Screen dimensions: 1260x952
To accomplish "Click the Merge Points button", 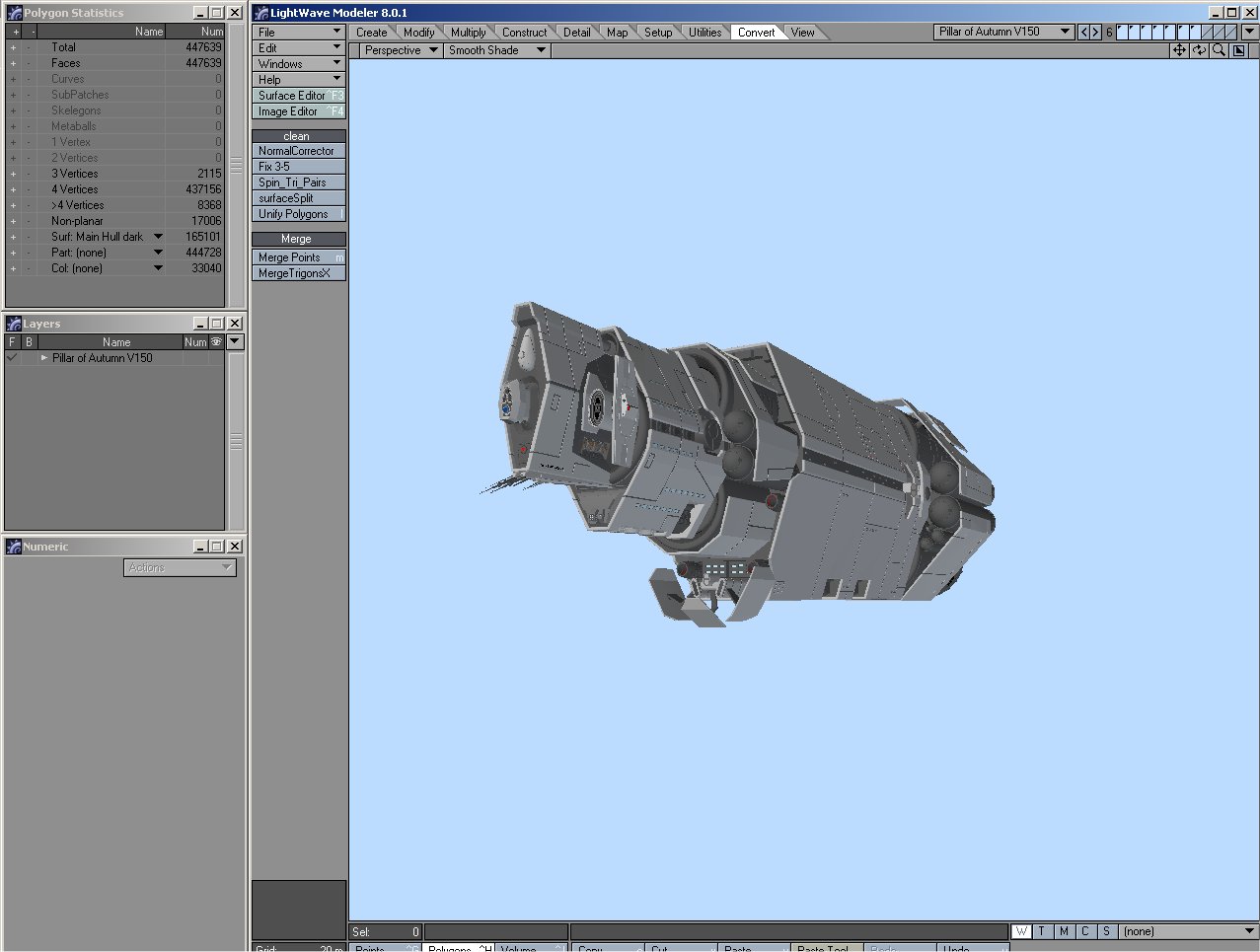I will 298,257.
